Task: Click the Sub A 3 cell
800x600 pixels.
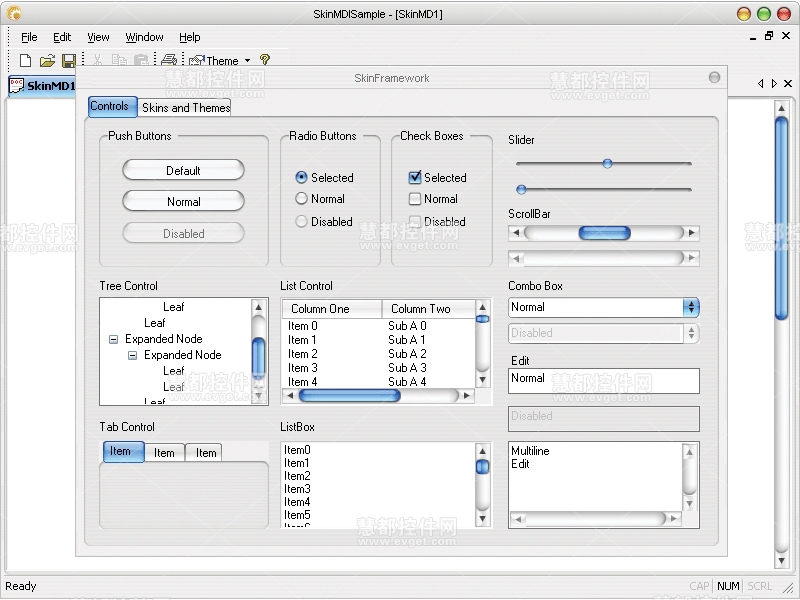Action: pyautogui.click(x=407, y=368)
